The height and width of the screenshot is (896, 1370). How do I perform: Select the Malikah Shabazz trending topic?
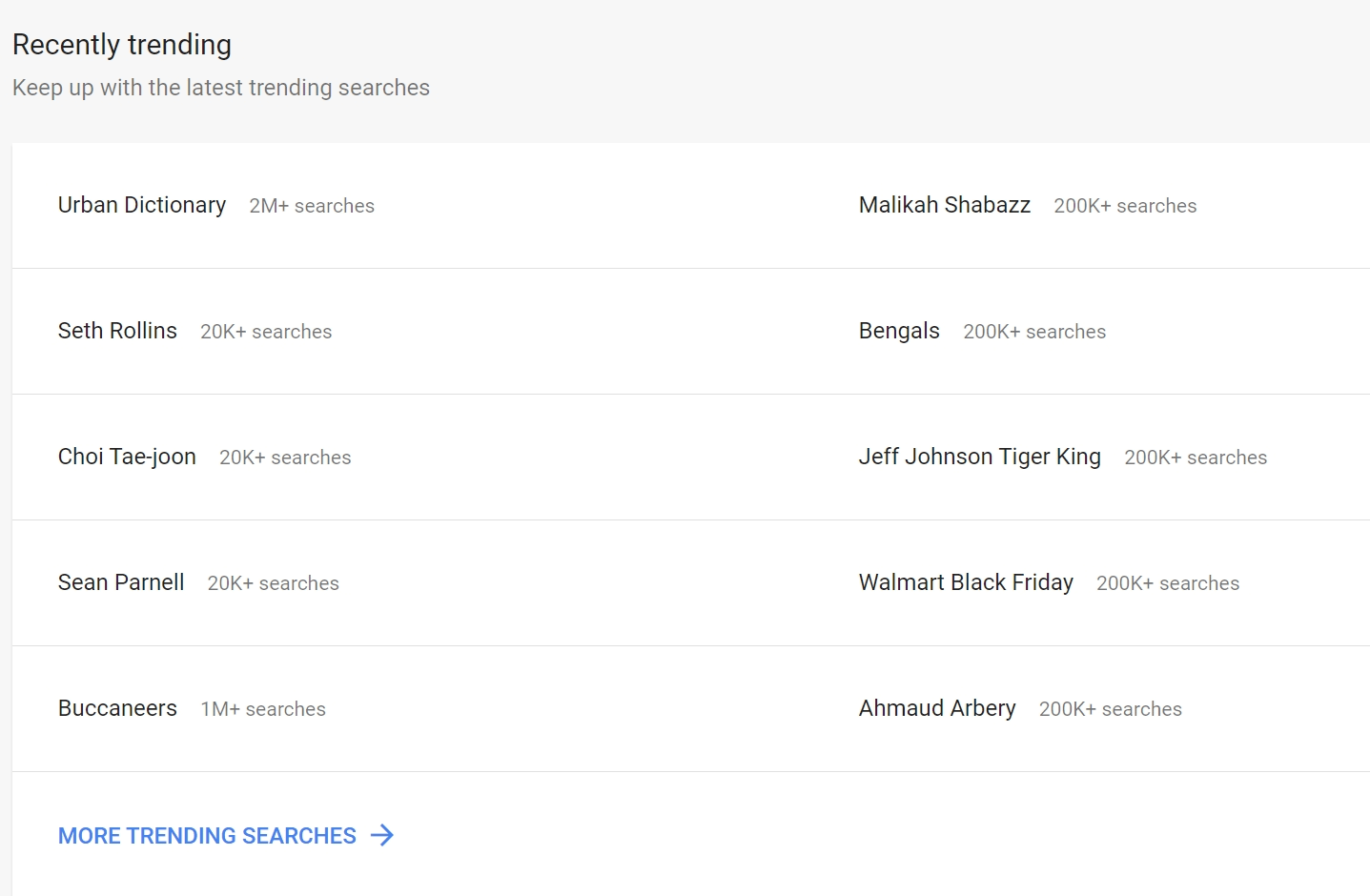pos(944,205)
